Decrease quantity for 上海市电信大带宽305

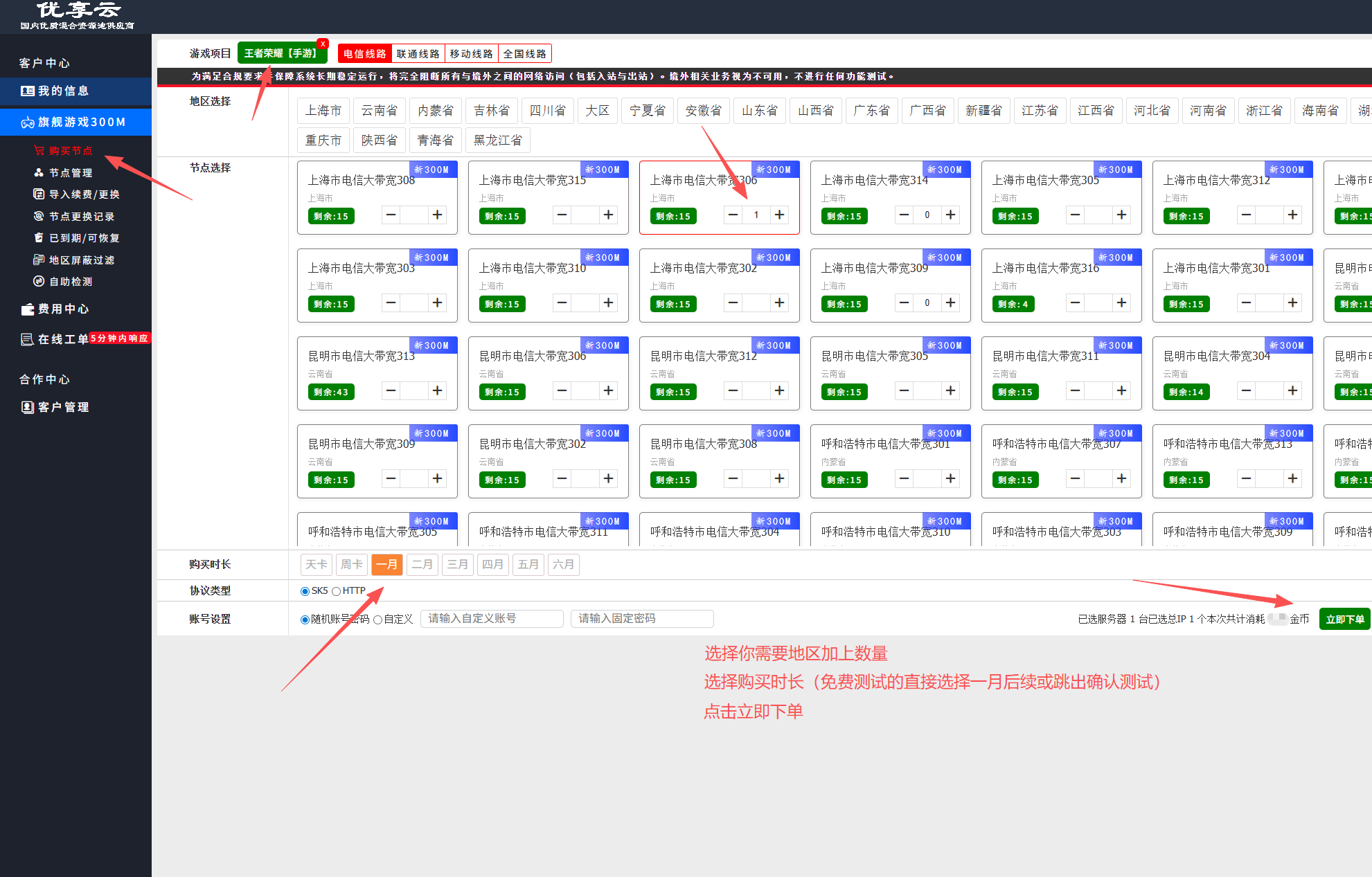[x=1076, y=215]
